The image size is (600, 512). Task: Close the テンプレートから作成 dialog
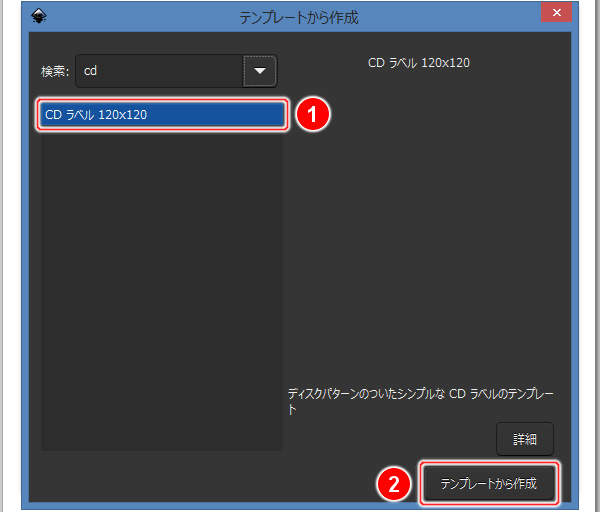pos(556,12)
